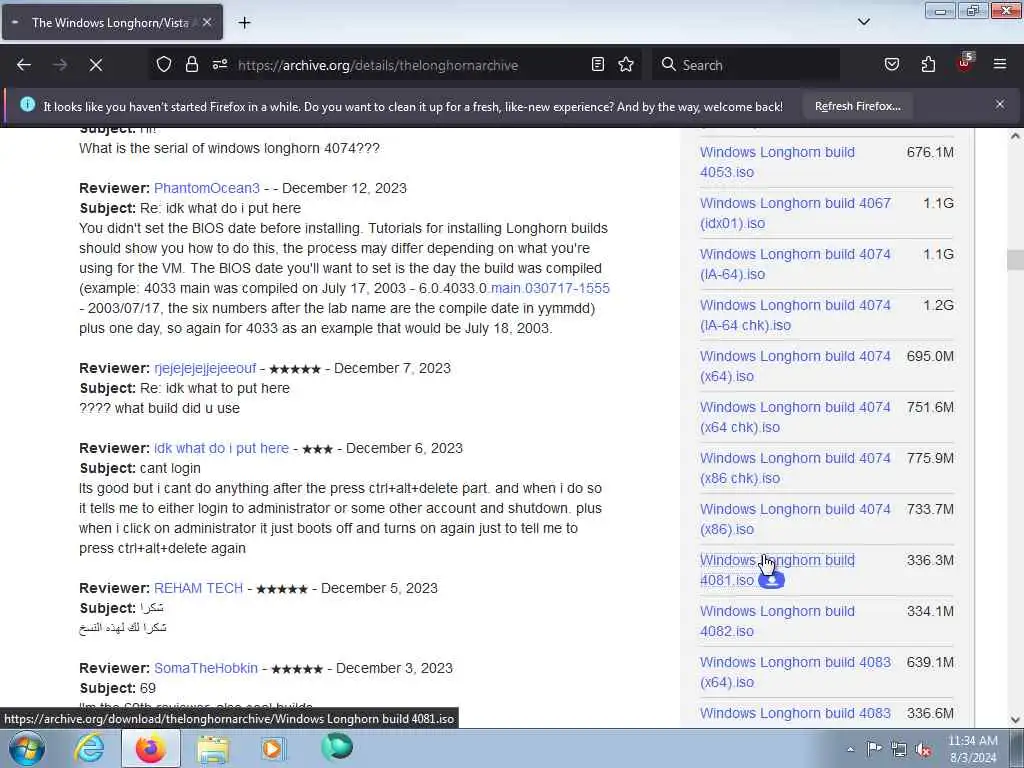Open the uBlock Origin extension icon
The width and height of the screenshot is (1024, 768).
coord(965,63)
